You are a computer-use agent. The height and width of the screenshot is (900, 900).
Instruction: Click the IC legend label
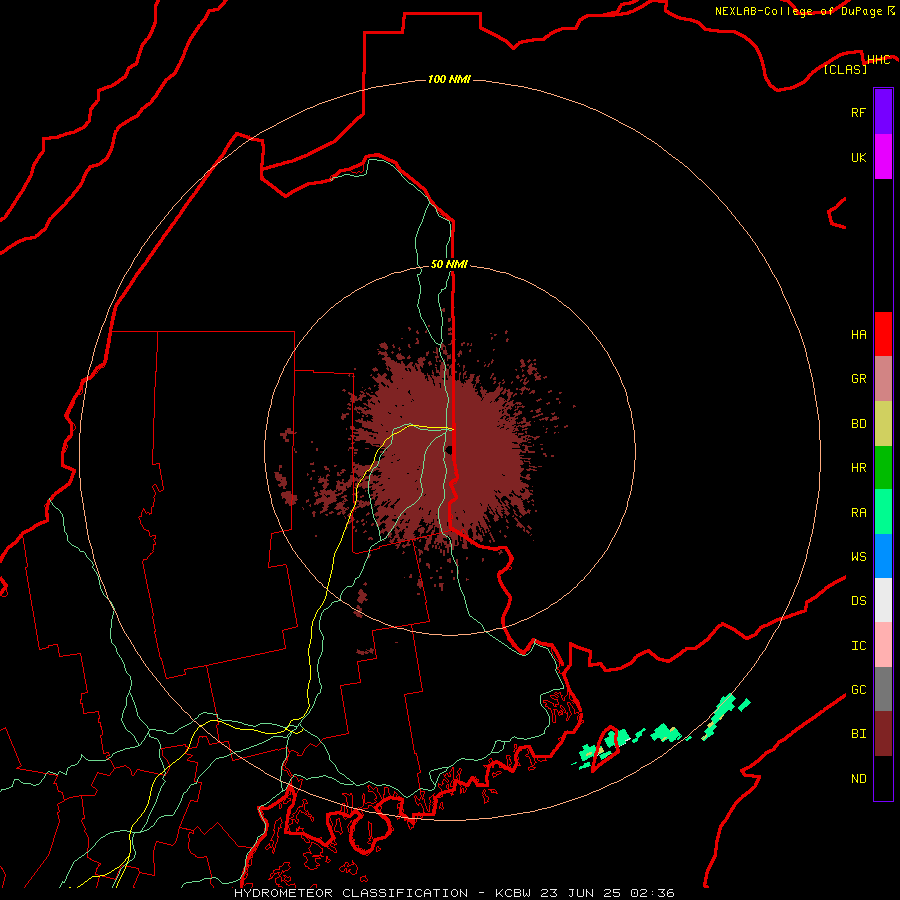858,646
